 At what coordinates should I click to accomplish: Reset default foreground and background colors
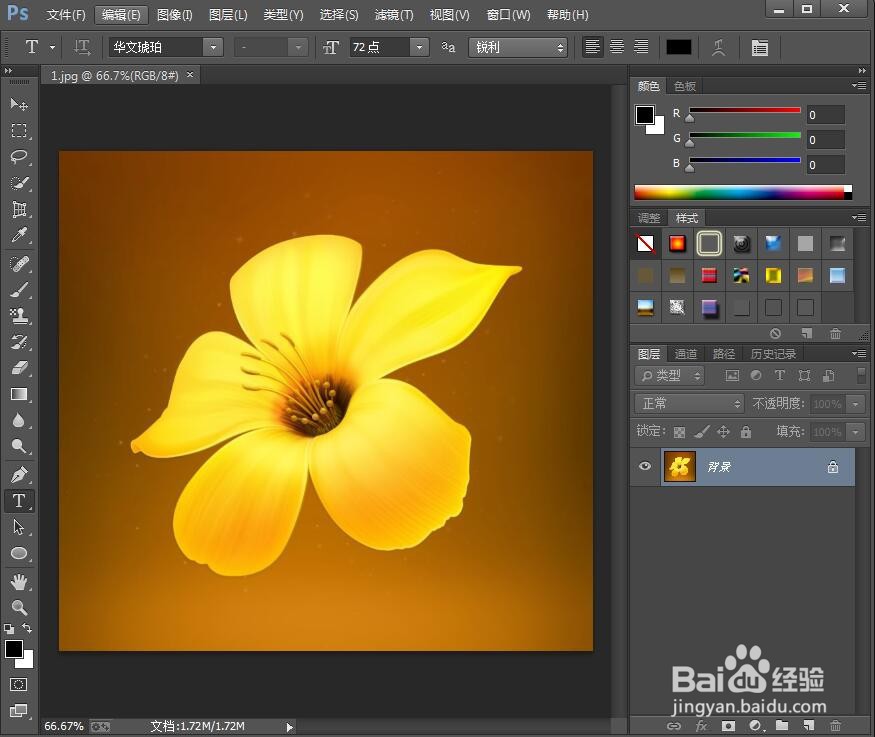tap(9, 629)
